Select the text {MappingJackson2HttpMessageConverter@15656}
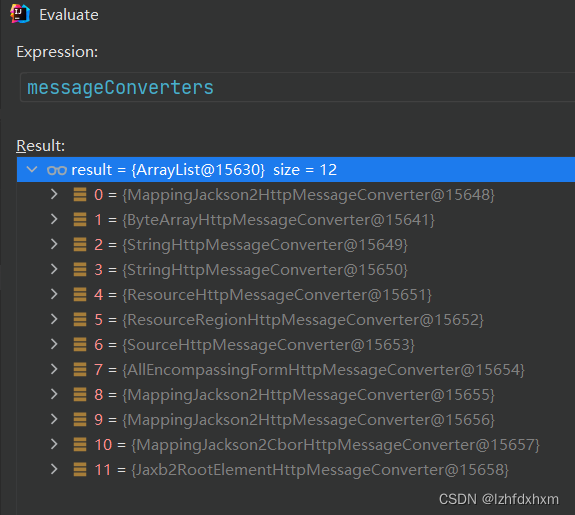575x515 pixels. click(308, 420)
